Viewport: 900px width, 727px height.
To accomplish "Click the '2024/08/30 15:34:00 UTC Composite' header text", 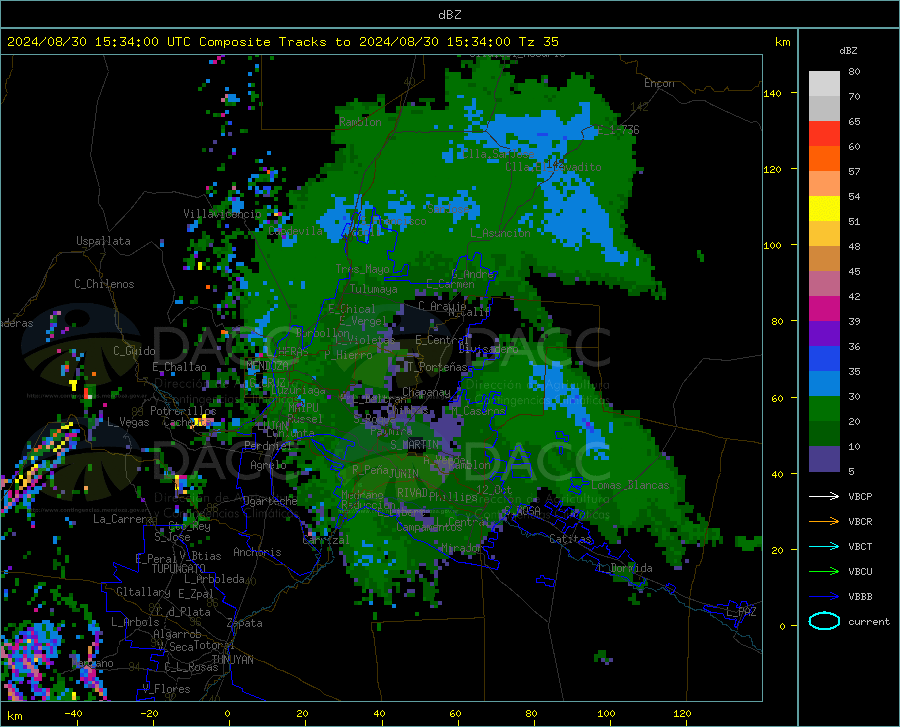I will click(x=138, y=42).
